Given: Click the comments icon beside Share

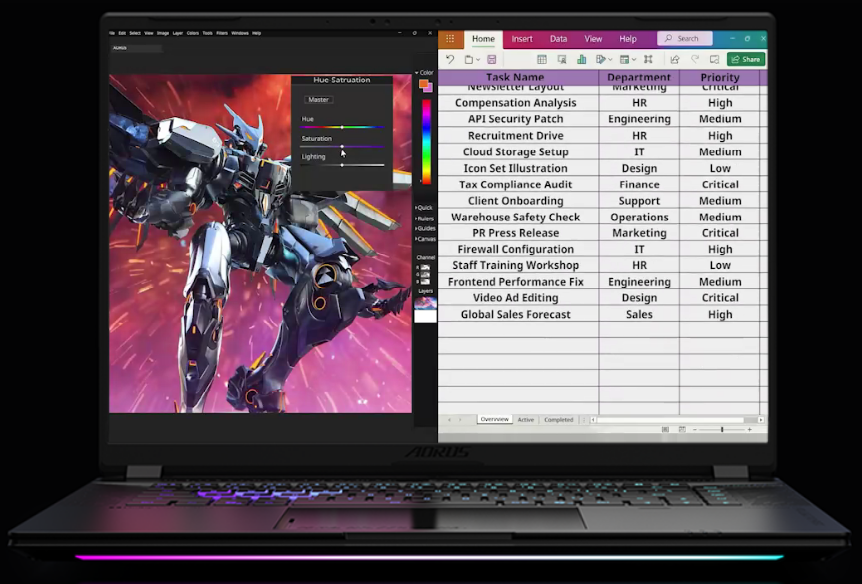Looking at the screenshot, I should 714,59.
